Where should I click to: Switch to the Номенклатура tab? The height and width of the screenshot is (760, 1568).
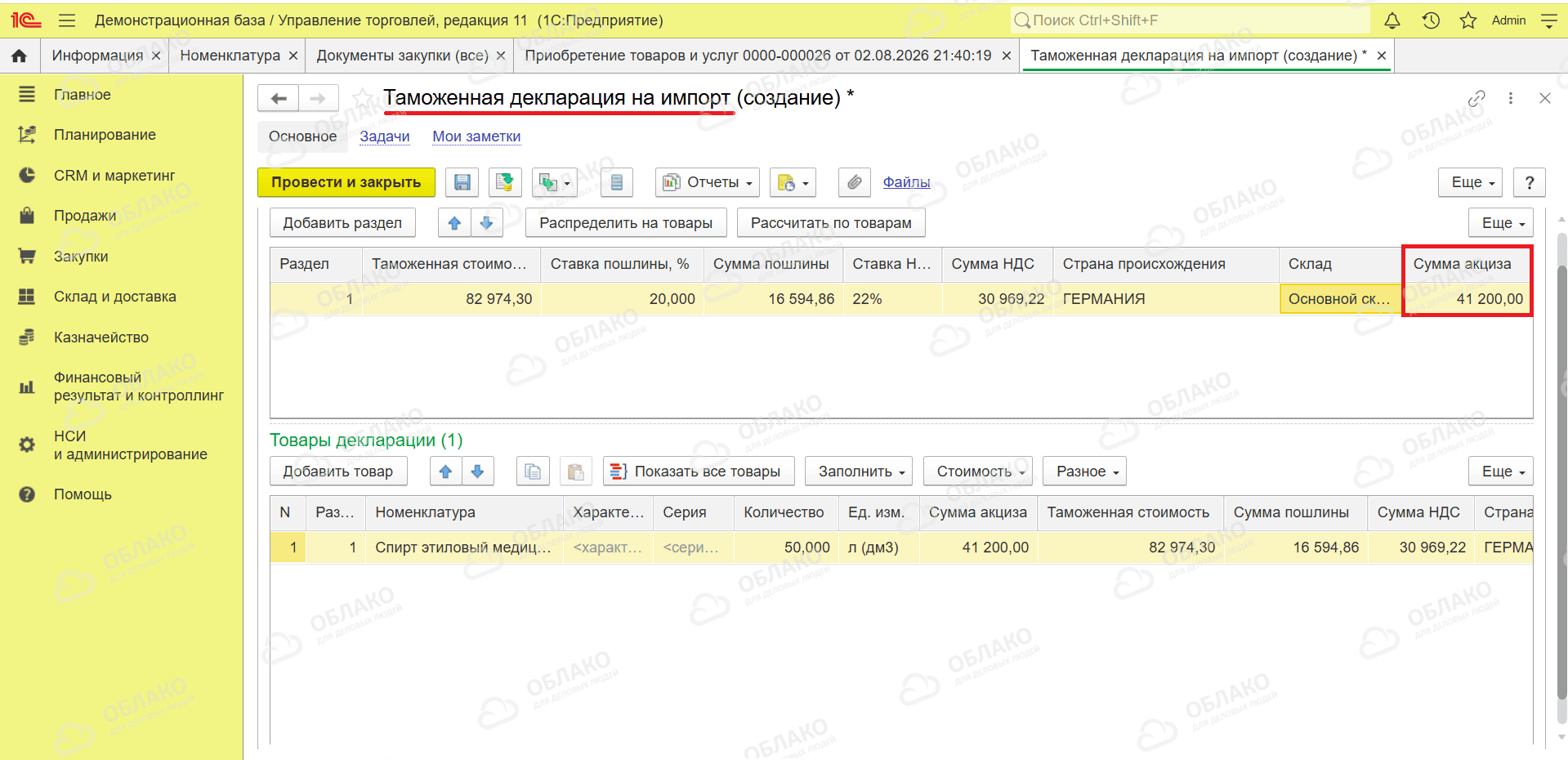(230, 56)
